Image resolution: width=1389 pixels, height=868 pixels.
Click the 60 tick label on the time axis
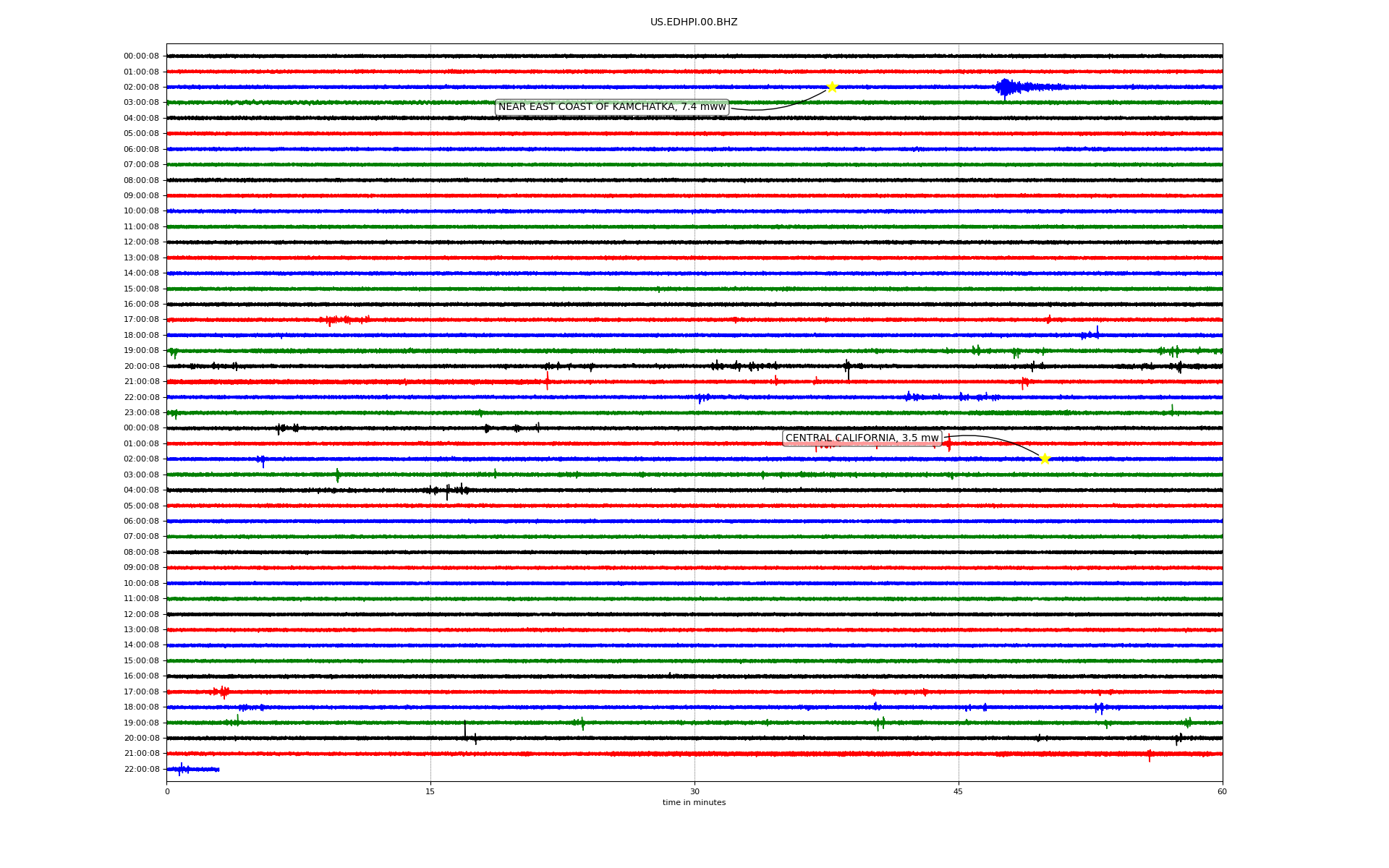[x=1221, y=791]
